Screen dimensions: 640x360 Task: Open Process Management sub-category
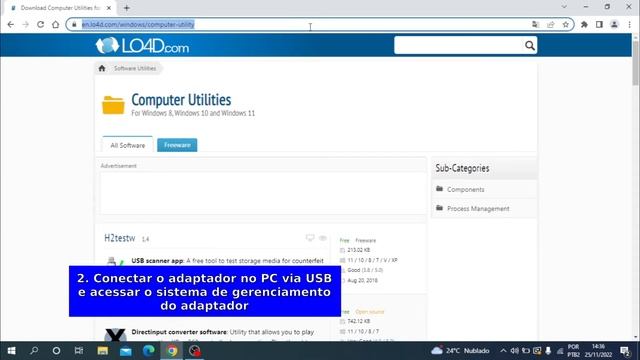[x=478, y=209]
